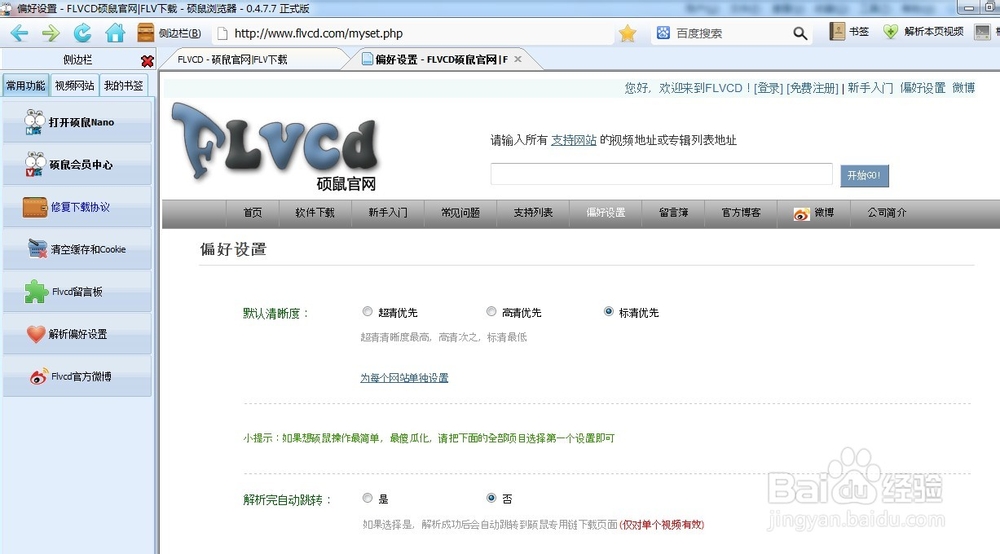The image size is (1000, 554).
Task: Click the [免费注册] register link
Action: tap(812, 88)
